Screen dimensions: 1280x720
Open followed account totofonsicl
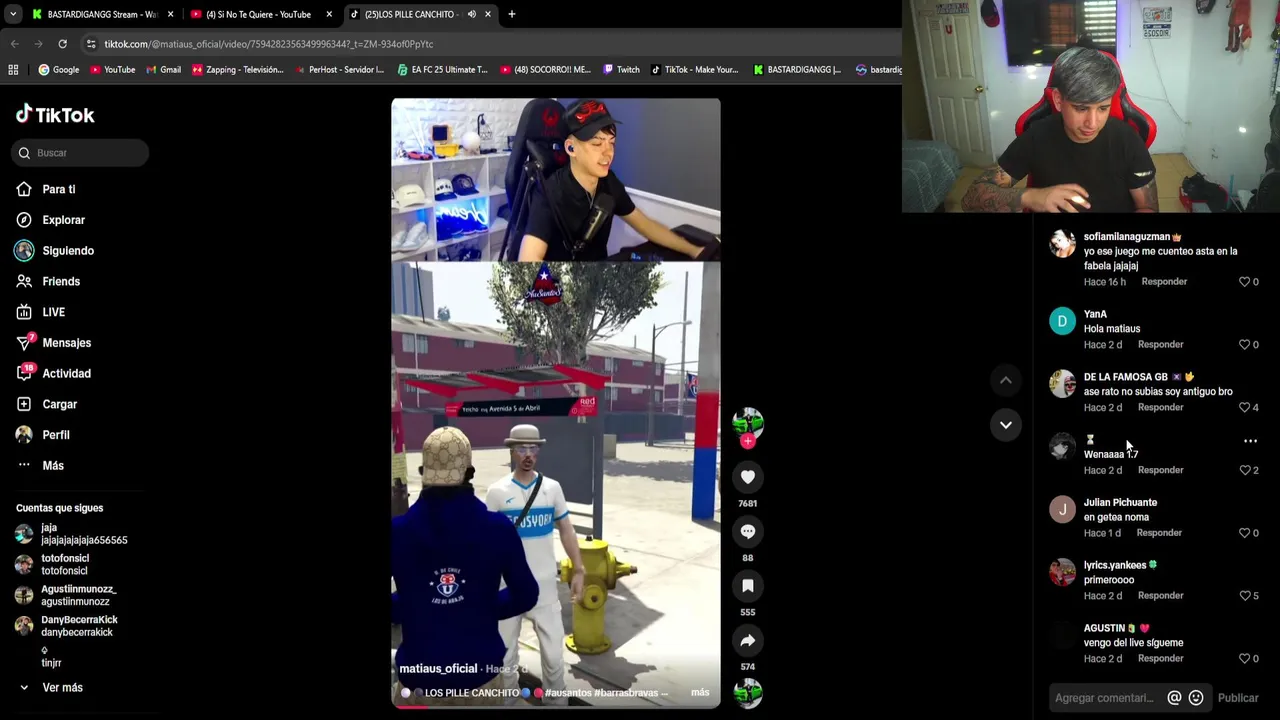[65, 564]
